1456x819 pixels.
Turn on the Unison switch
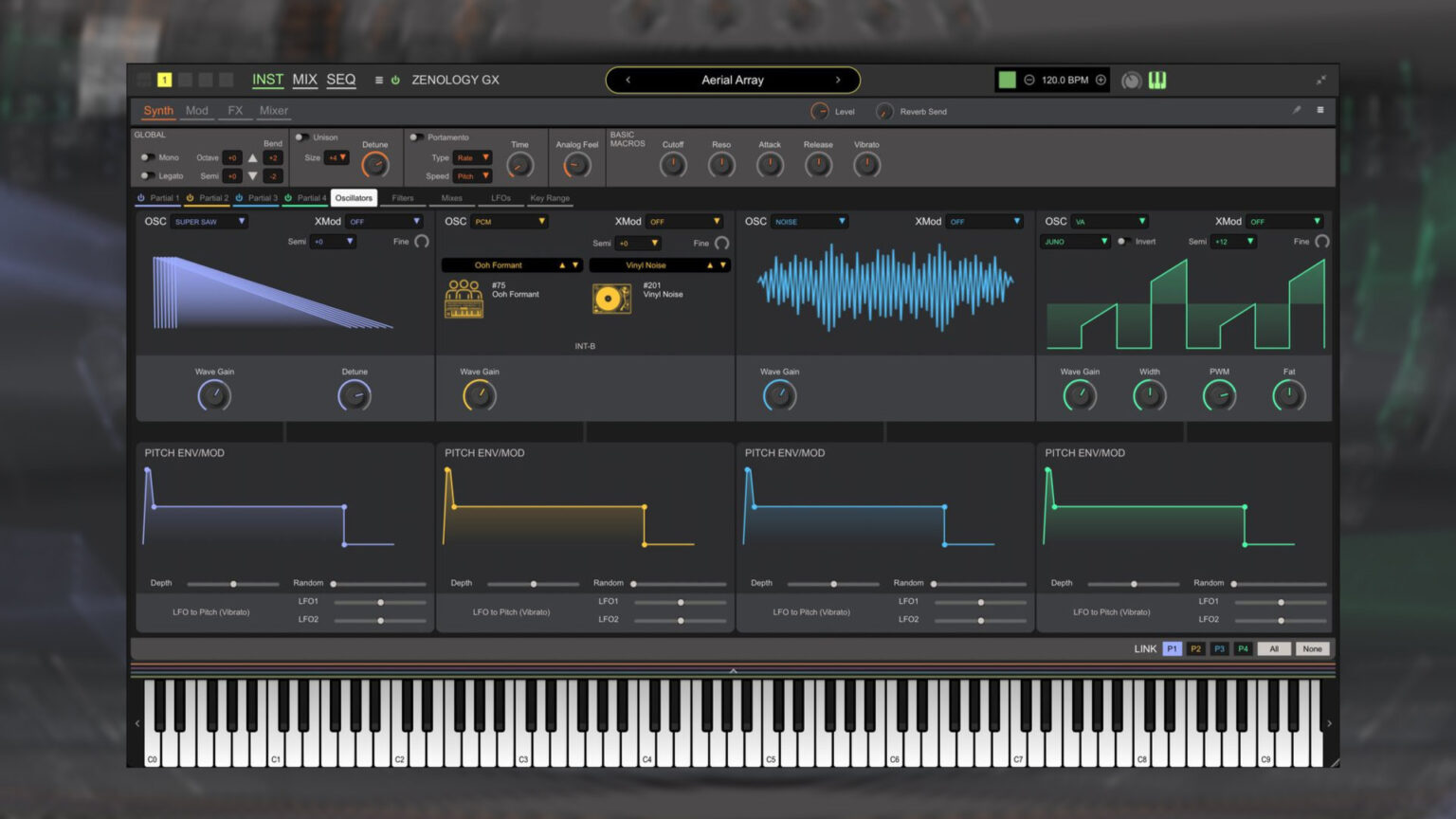[301, 136]
